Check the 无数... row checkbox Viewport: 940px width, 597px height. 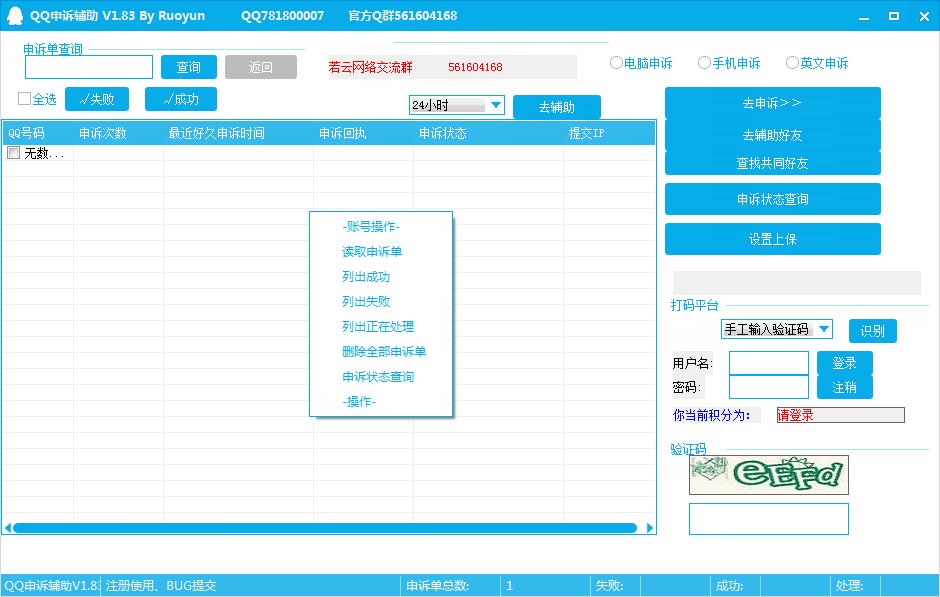(x=13, y=153)
